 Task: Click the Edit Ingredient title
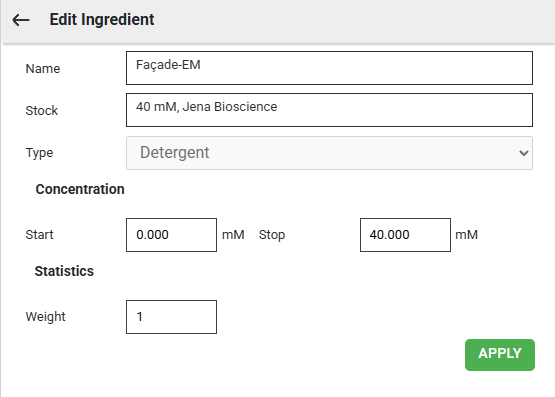102,19
